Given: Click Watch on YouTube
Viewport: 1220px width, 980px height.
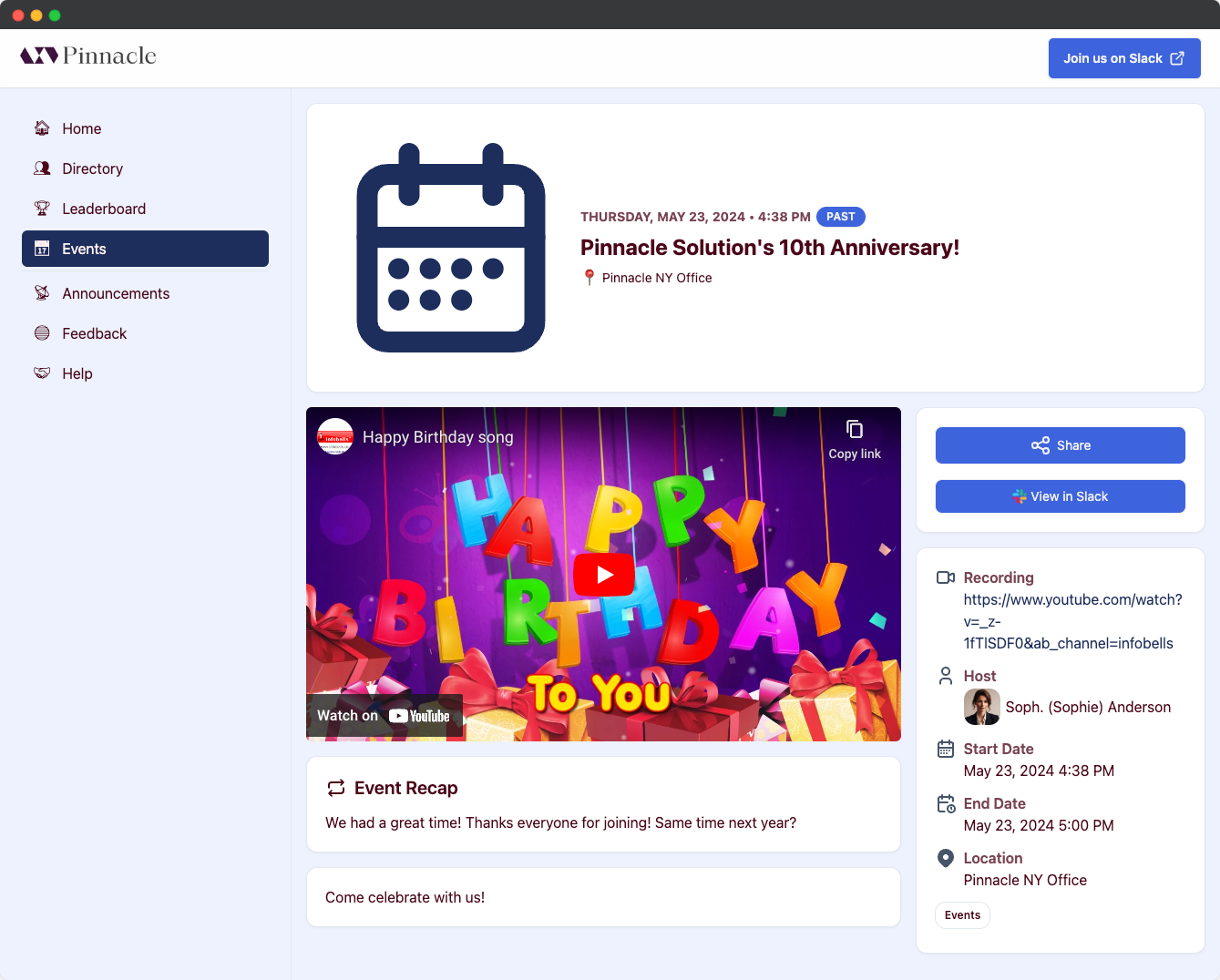Looking at the screenshot, I should [x=384, y=716].
